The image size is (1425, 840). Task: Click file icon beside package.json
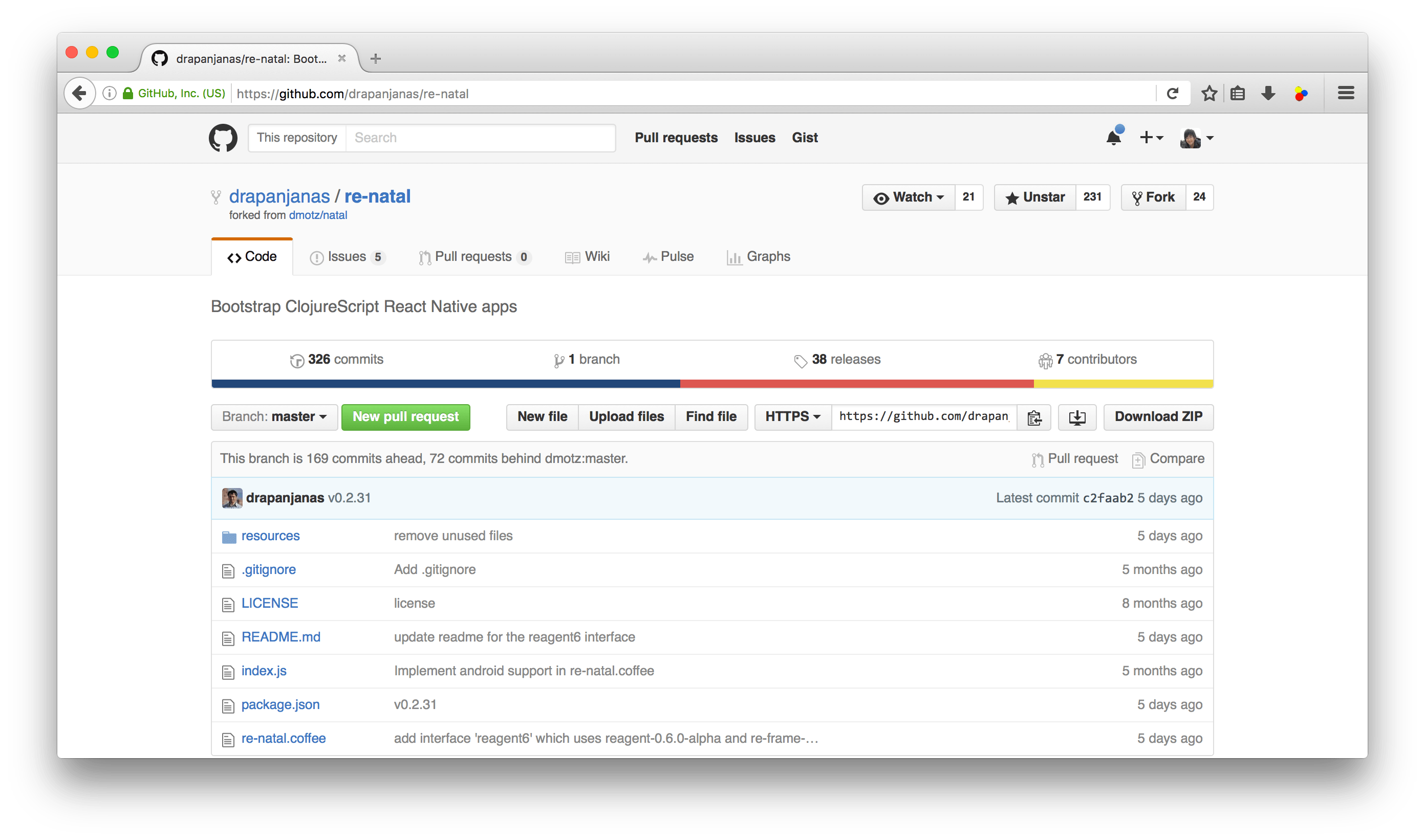coord(228,706)
